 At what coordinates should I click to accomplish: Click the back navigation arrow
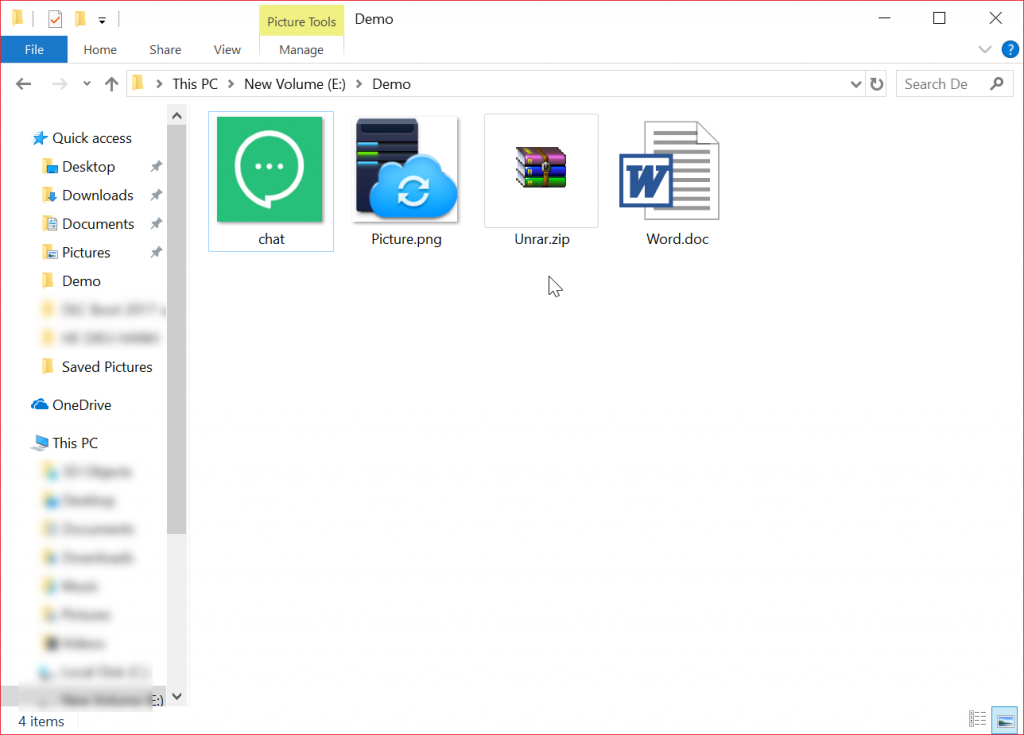pos(23,83)
